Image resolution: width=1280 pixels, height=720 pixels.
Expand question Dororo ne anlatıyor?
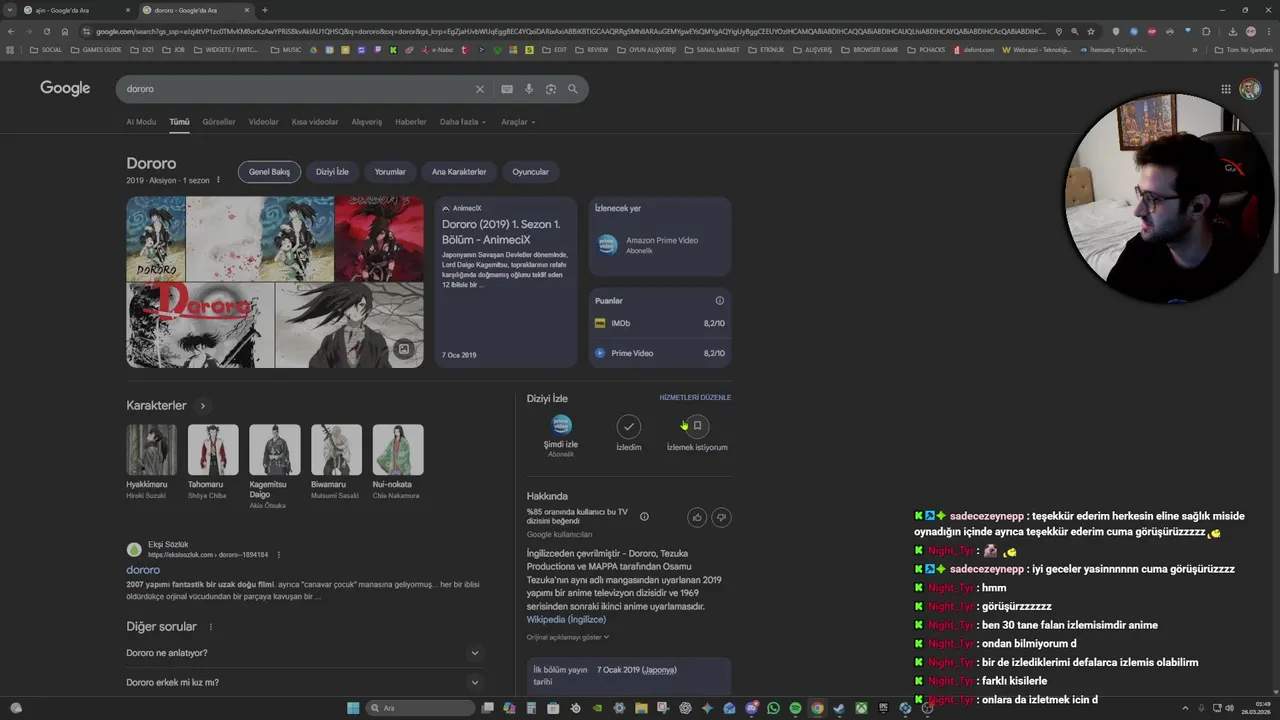point(304,653)
